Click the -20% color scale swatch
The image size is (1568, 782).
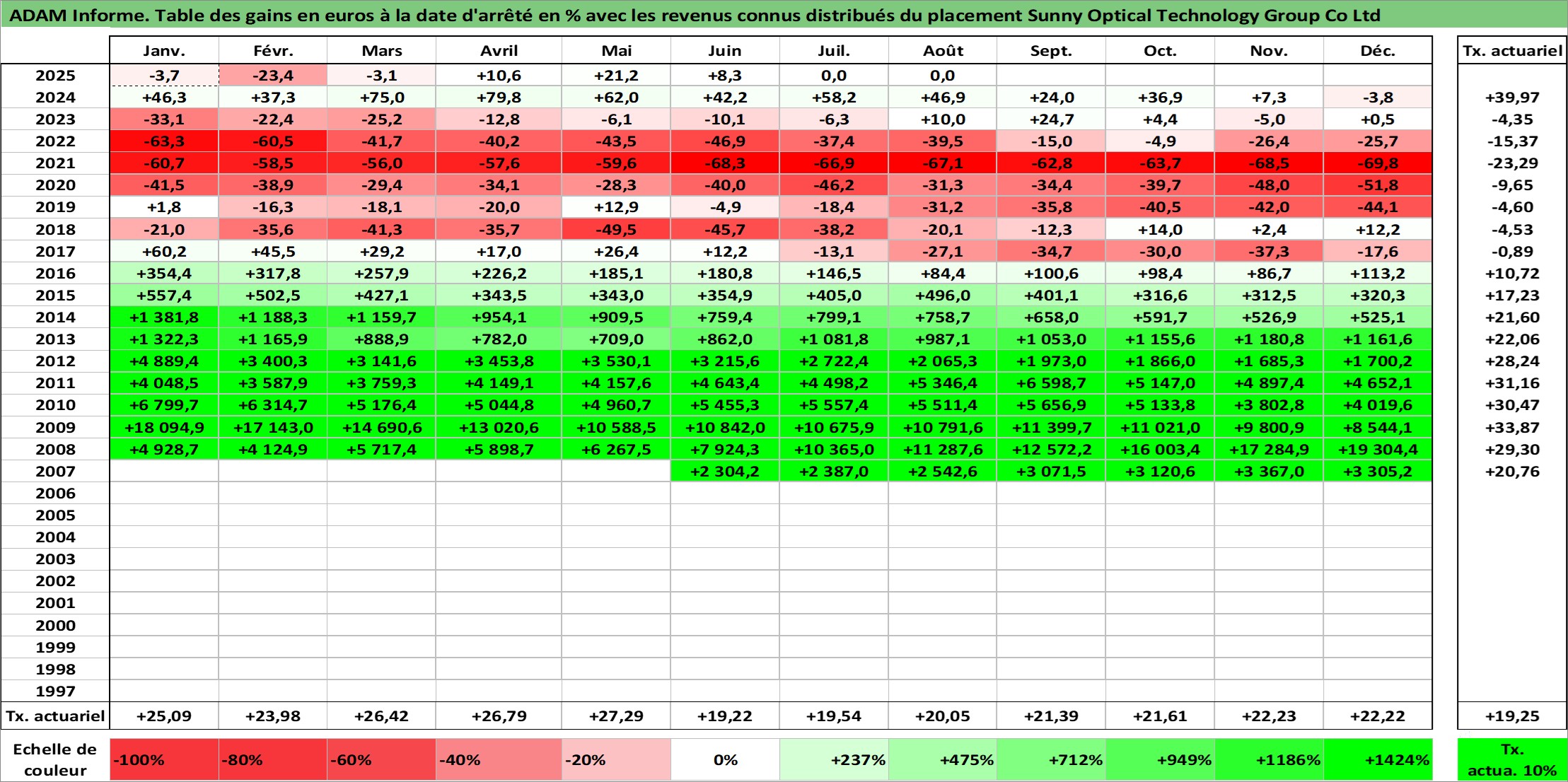(617, 760)
